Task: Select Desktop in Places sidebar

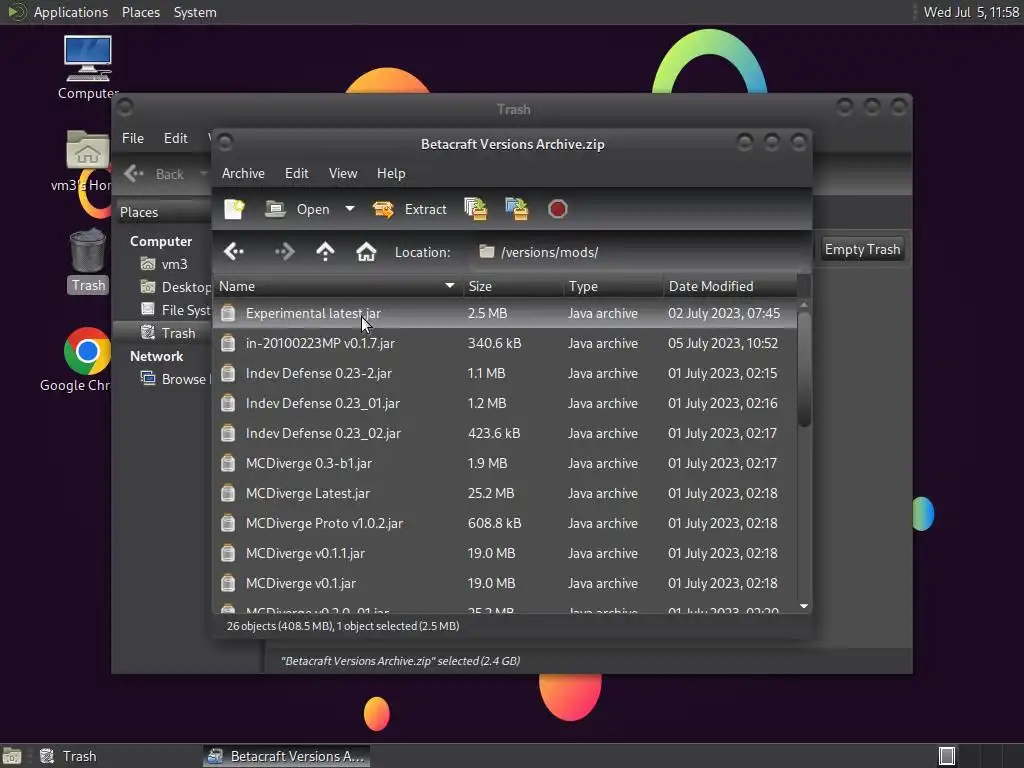Action: pos(176,287)
